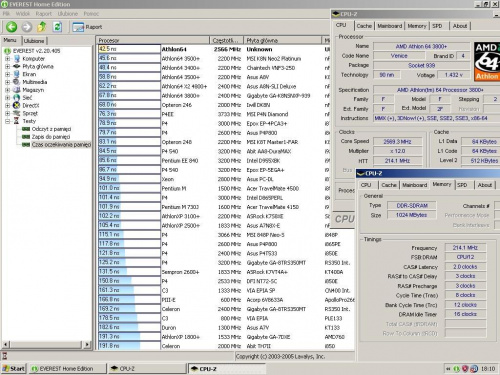Open the Ulubione menu in menu bar
The image size is (500, 375).
tap(68, 14)
